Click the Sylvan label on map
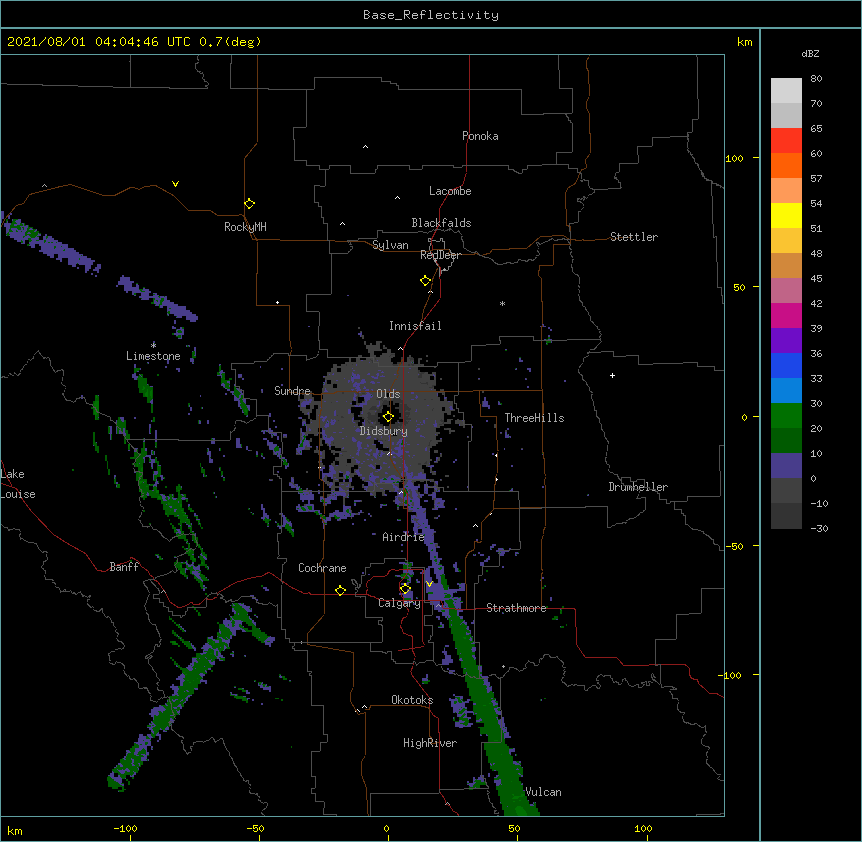862x842 pixels. pyautogui.click(x=390, y=245)
